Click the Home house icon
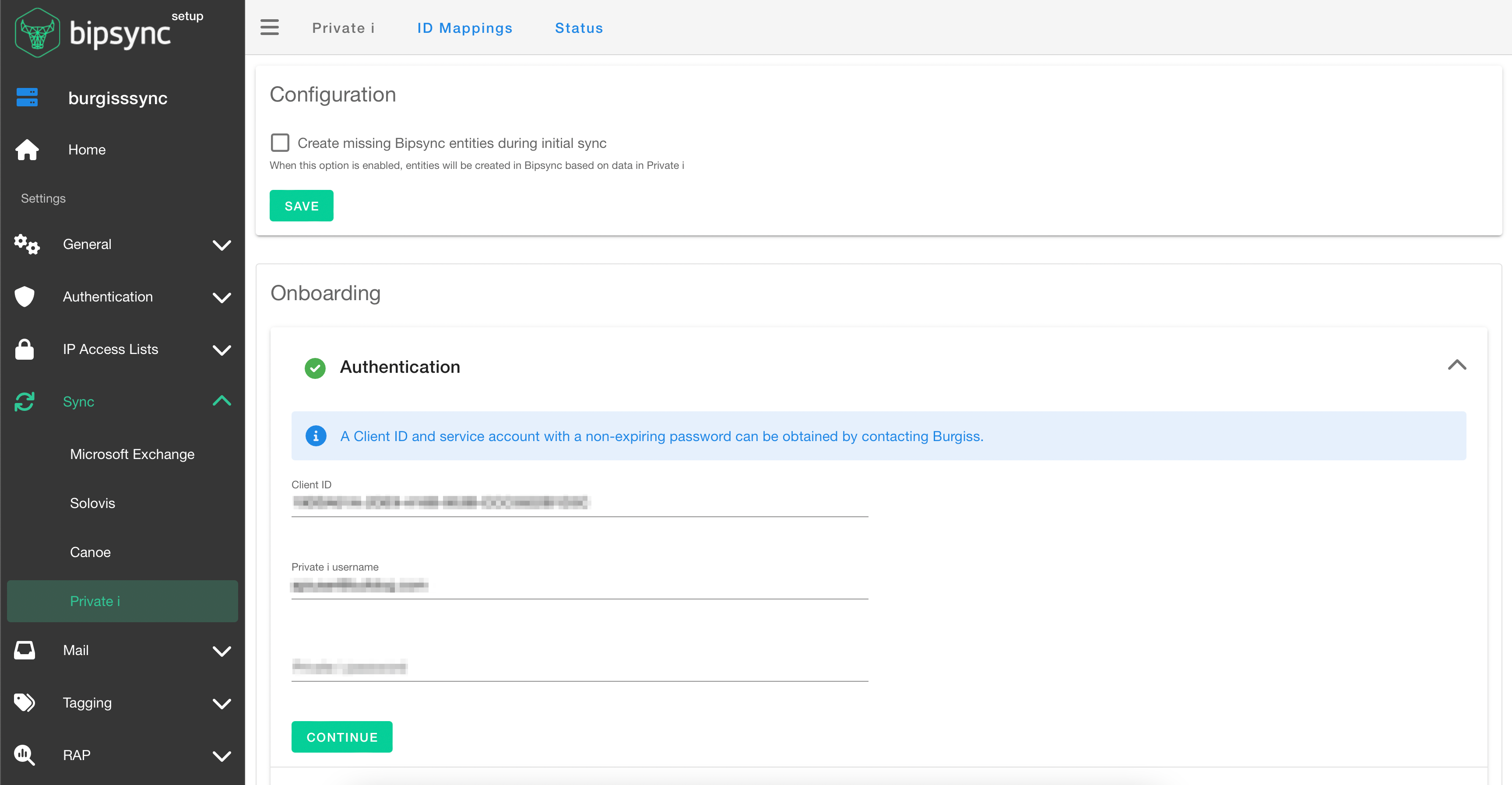Image resolution: width=1512 pixels, height=785 pixels. point(27,150)
